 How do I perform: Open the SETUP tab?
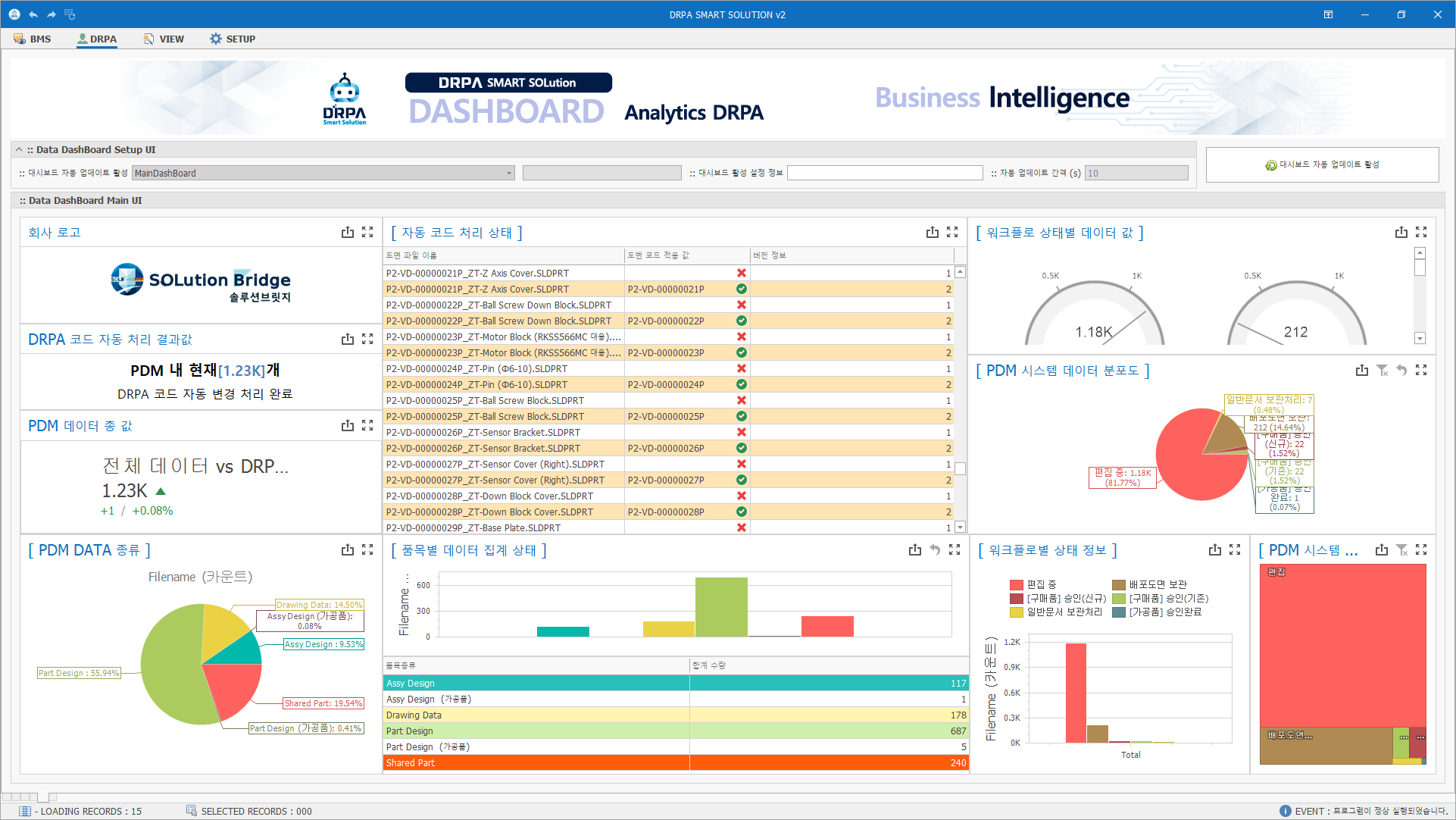tap(233, 39)
